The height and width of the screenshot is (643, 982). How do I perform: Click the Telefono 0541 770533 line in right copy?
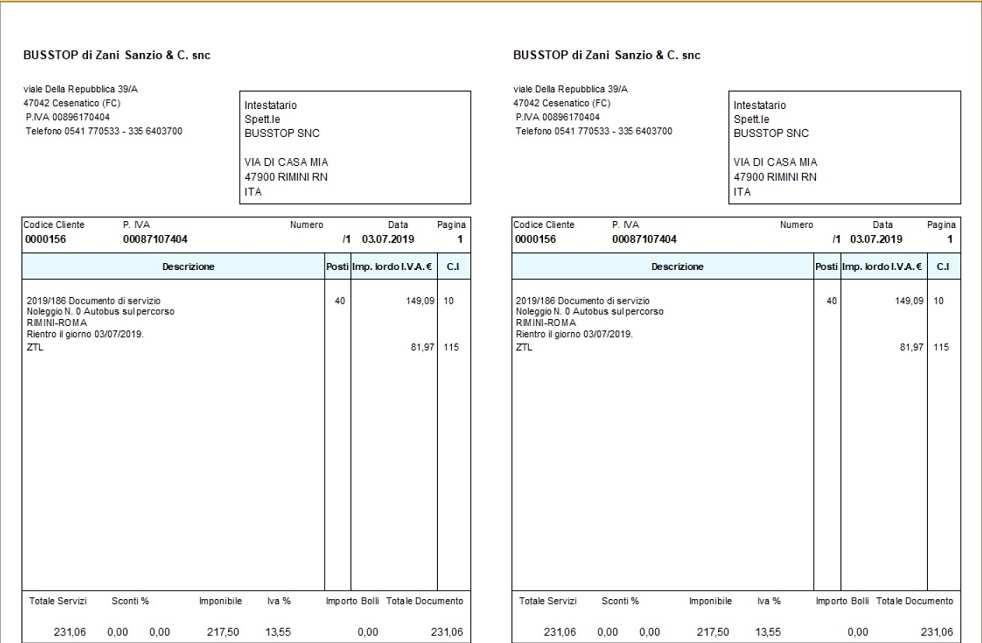pos(594,131)
